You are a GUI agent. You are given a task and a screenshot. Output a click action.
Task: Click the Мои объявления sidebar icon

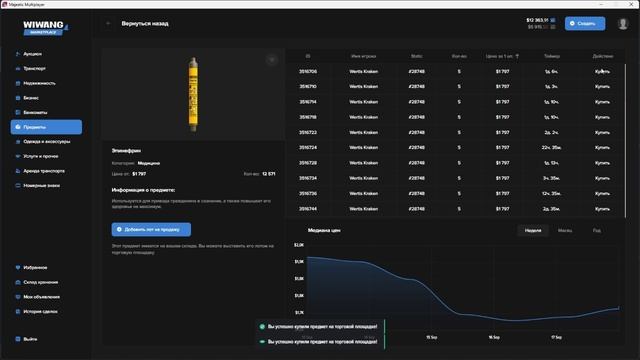[x=18, y=297]
